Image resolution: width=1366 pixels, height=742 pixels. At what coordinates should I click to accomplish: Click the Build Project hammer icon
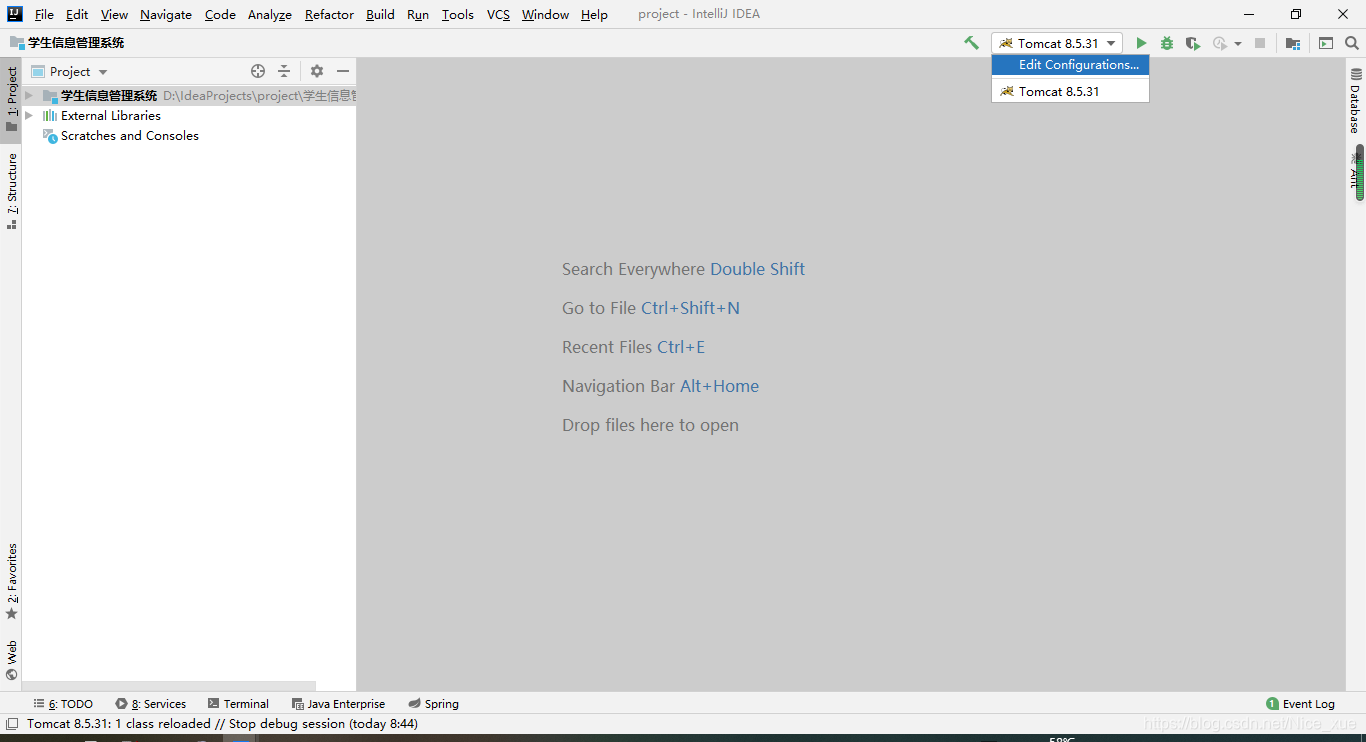click(971, 43)
